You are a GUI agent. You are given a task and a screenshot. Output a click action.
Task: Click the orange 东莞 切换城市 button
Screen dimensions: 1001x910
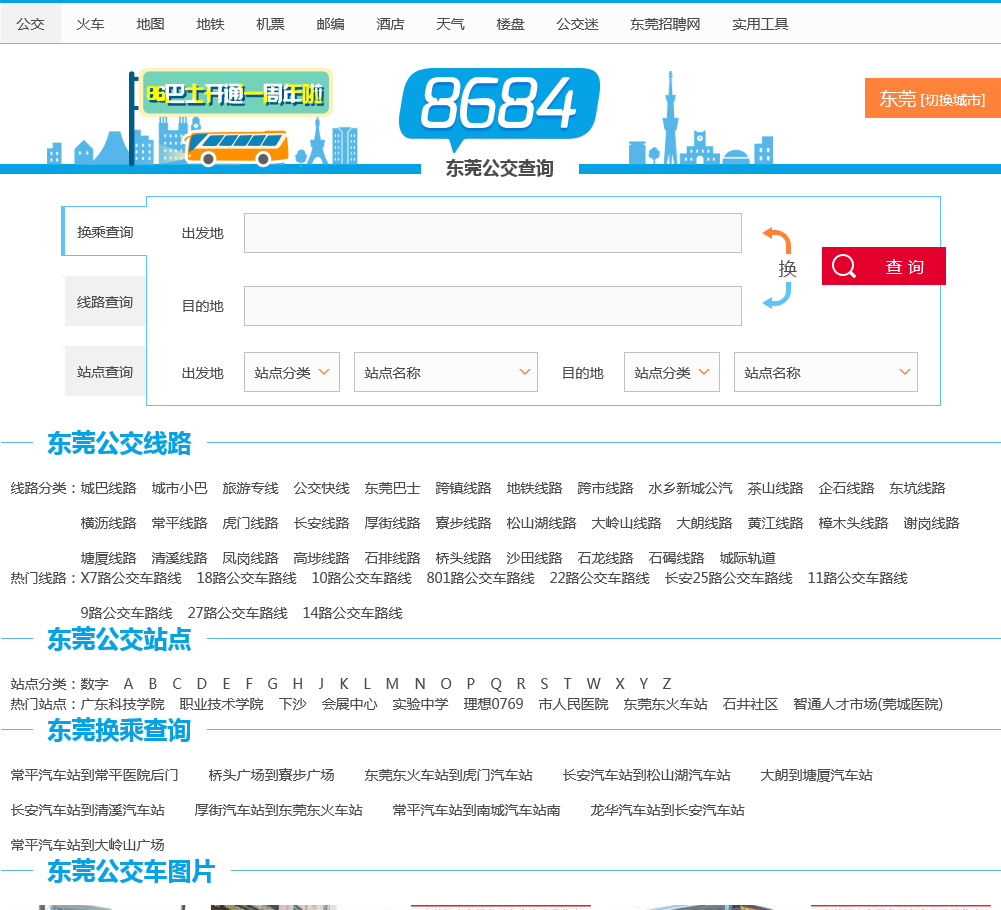click(933, 98)
